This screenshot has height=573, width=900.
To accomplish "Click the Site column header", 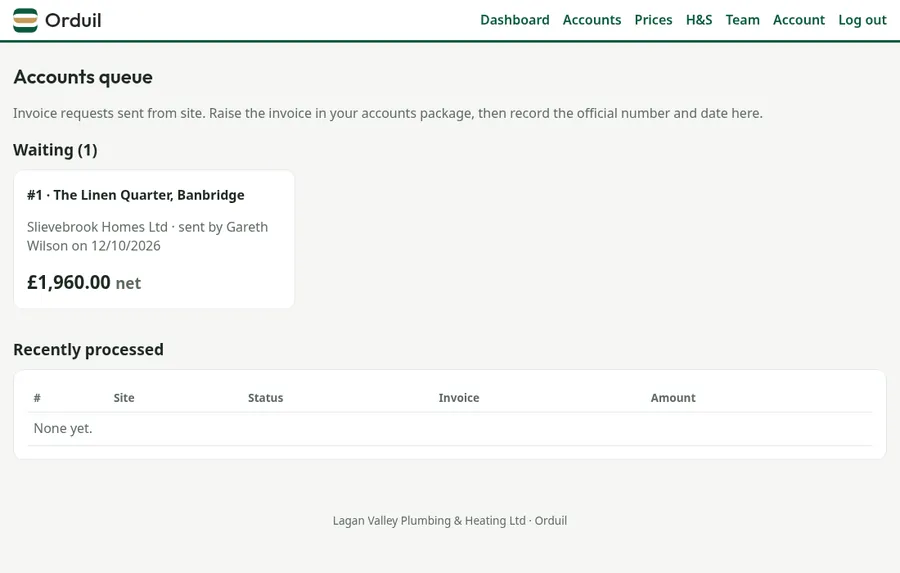I will pyautogui.click(x=124, y=398).
